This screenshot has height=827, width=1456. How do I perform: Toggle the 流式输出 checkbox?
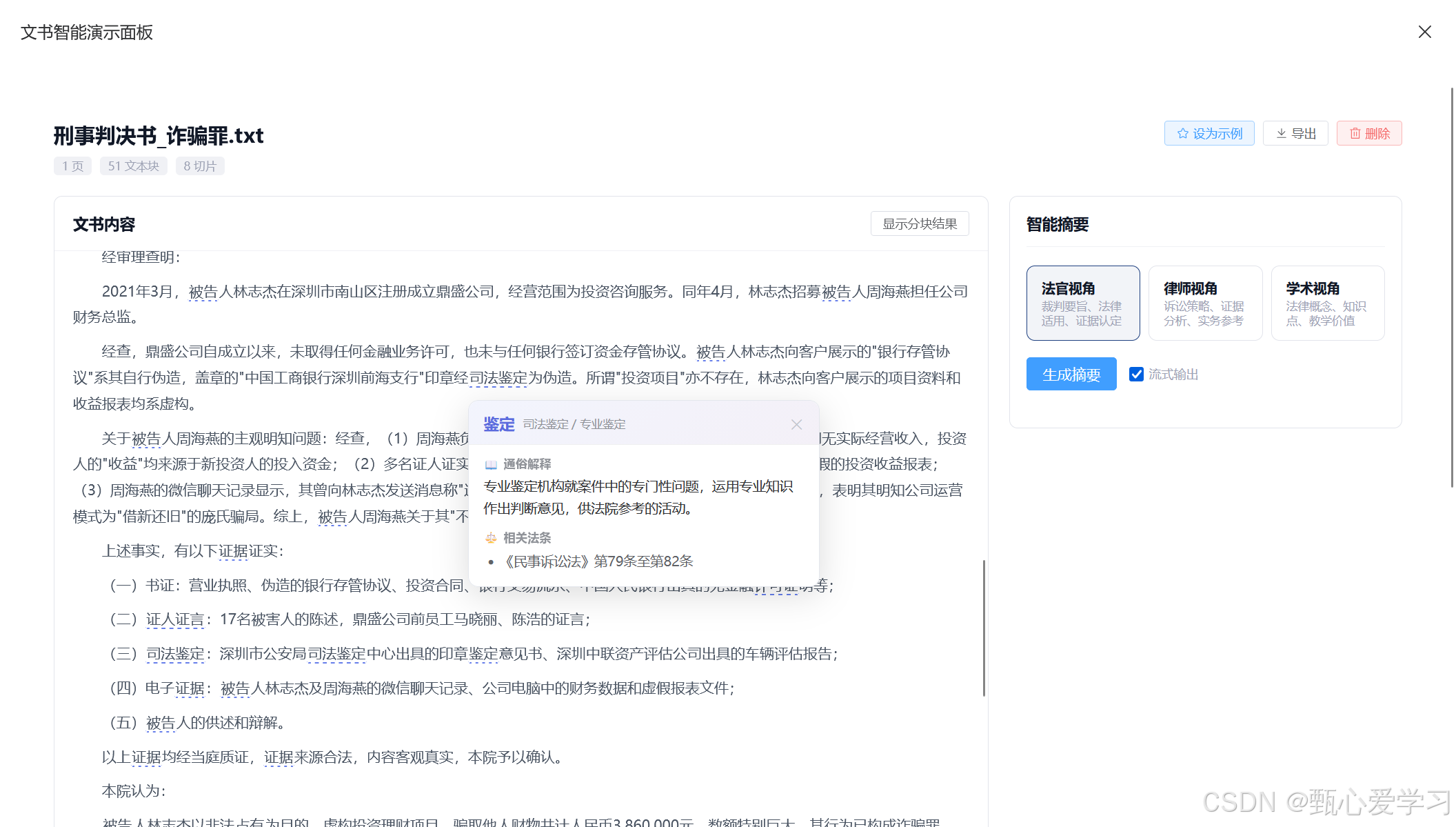pyautogui.click(x=1136, y=375)
